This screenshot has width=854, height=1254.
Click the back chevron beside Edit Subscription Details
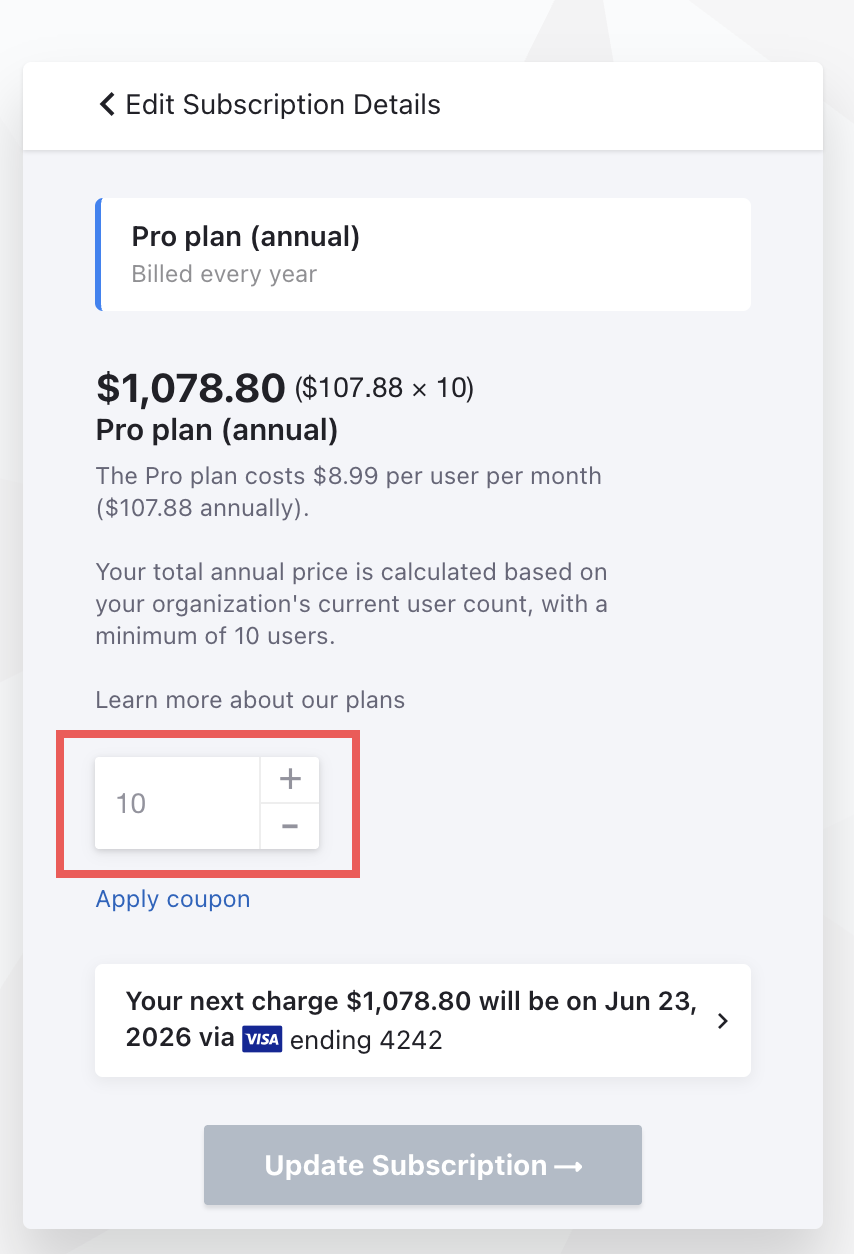[107, 104]
